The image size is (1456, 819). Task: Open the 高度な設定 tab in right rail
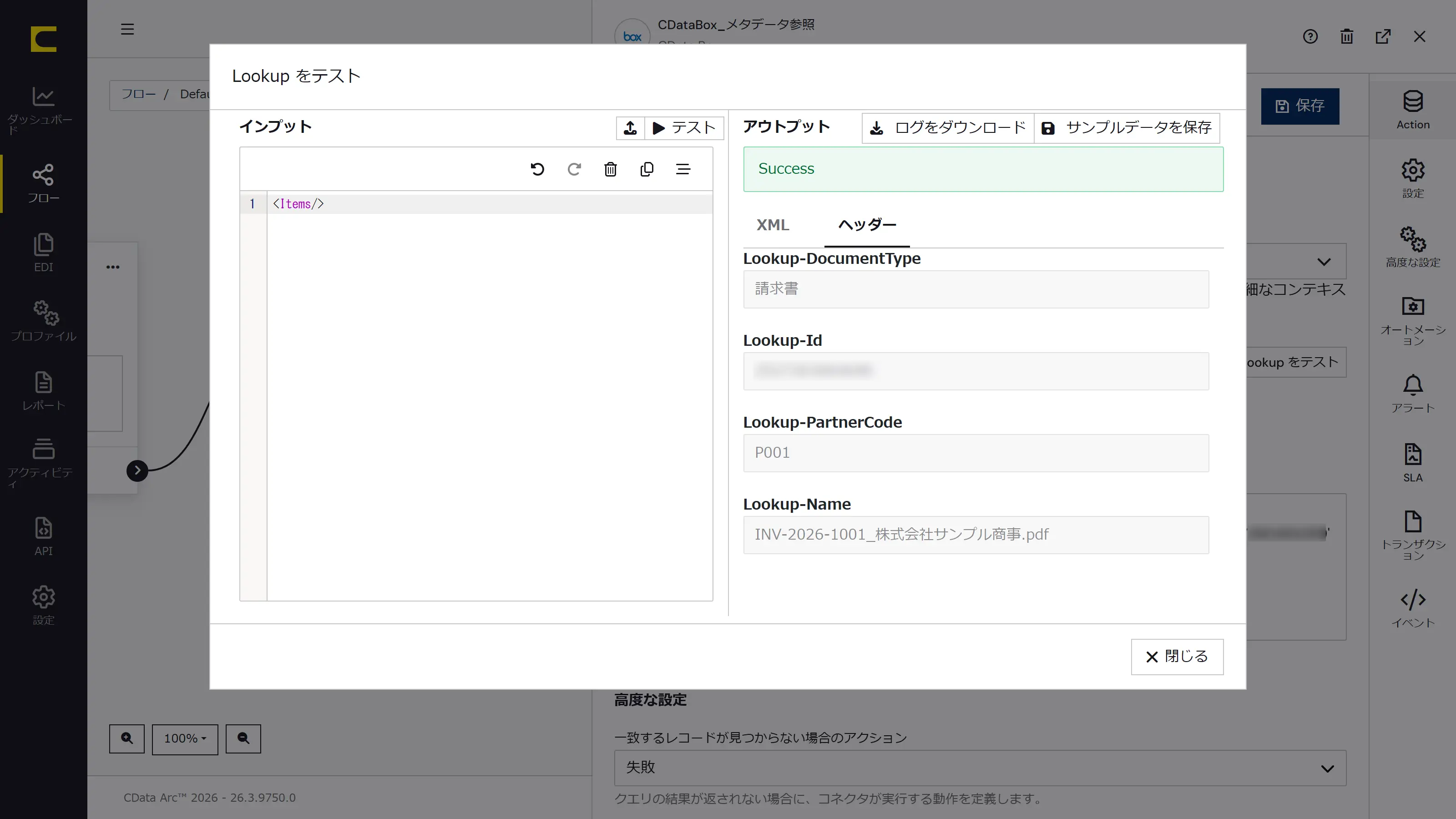click(1412, 247)
